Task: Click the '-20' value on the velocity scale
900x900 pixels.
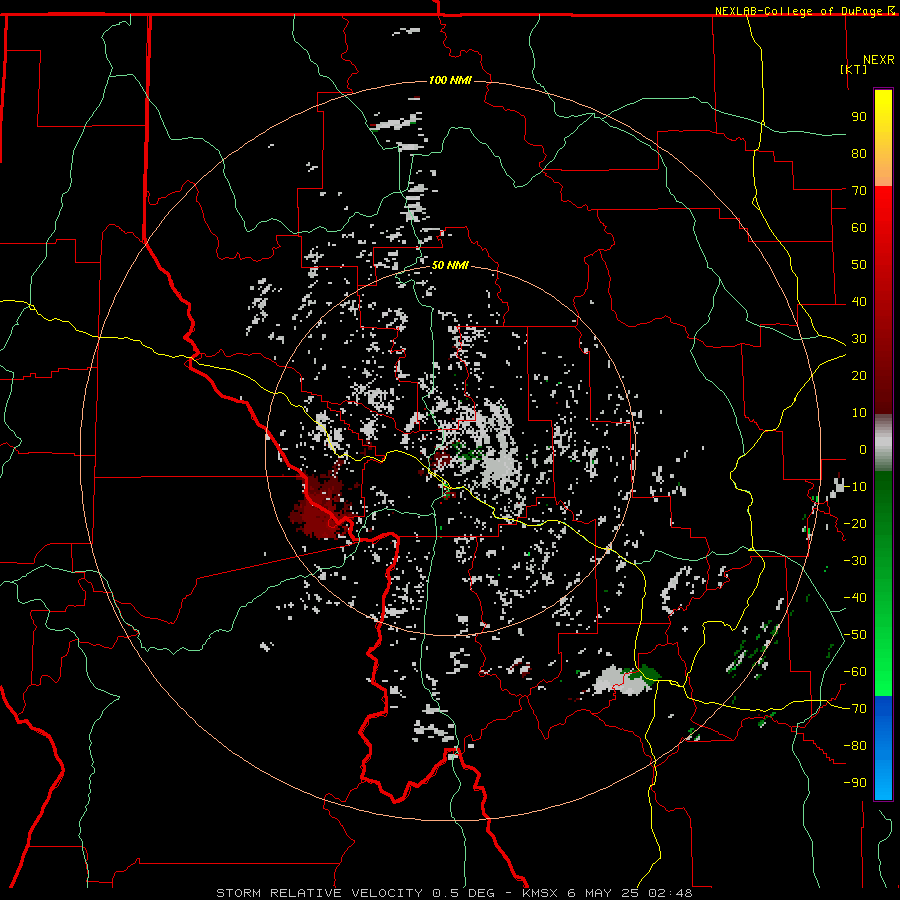Action: click(855, 523)
